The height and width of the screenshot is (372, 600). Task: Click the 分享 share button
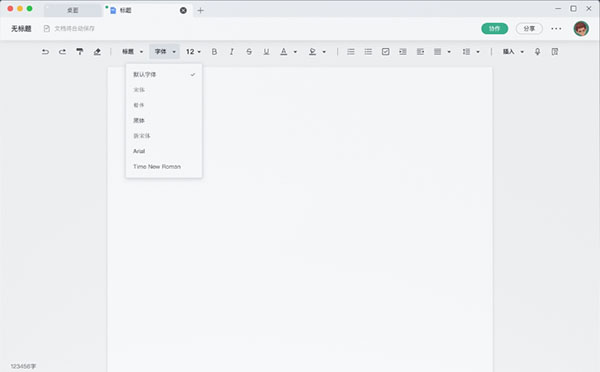(x=529, y=29)
